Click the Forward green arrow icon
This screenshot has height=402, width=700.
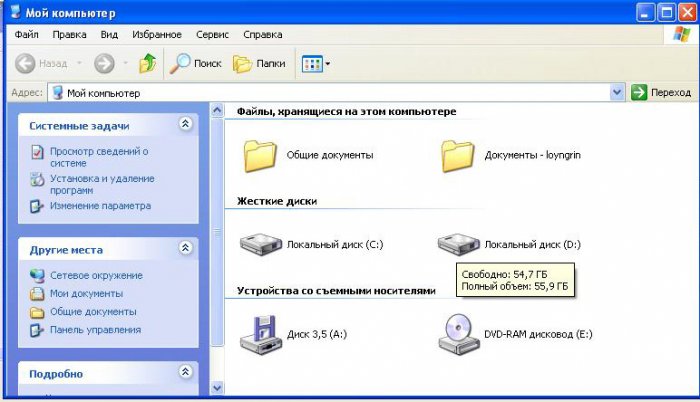104,63
